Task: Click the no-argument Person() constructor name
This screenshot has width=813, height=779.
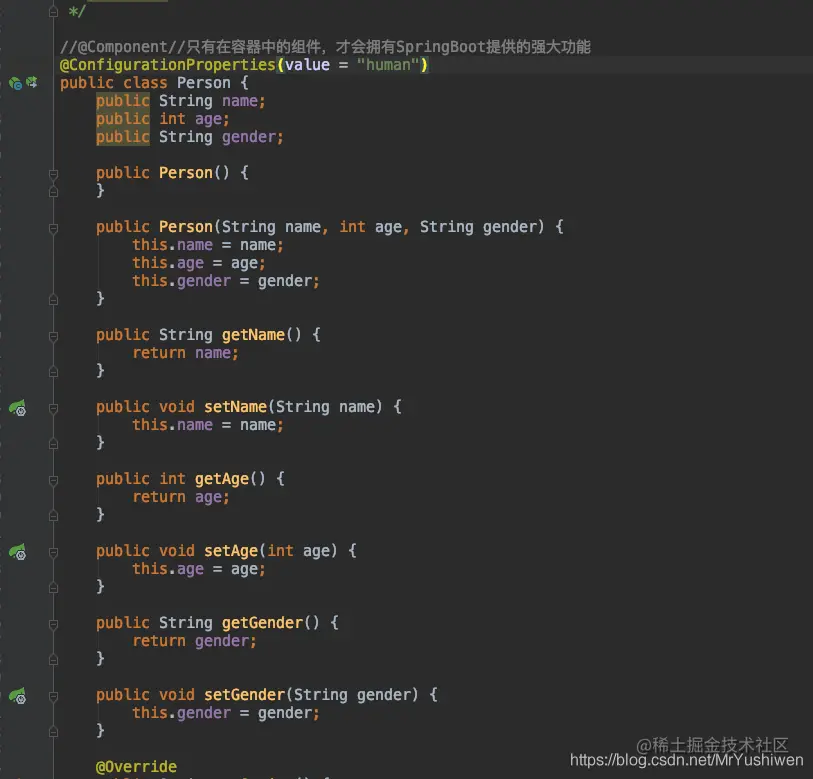Action: click(186, 173)
